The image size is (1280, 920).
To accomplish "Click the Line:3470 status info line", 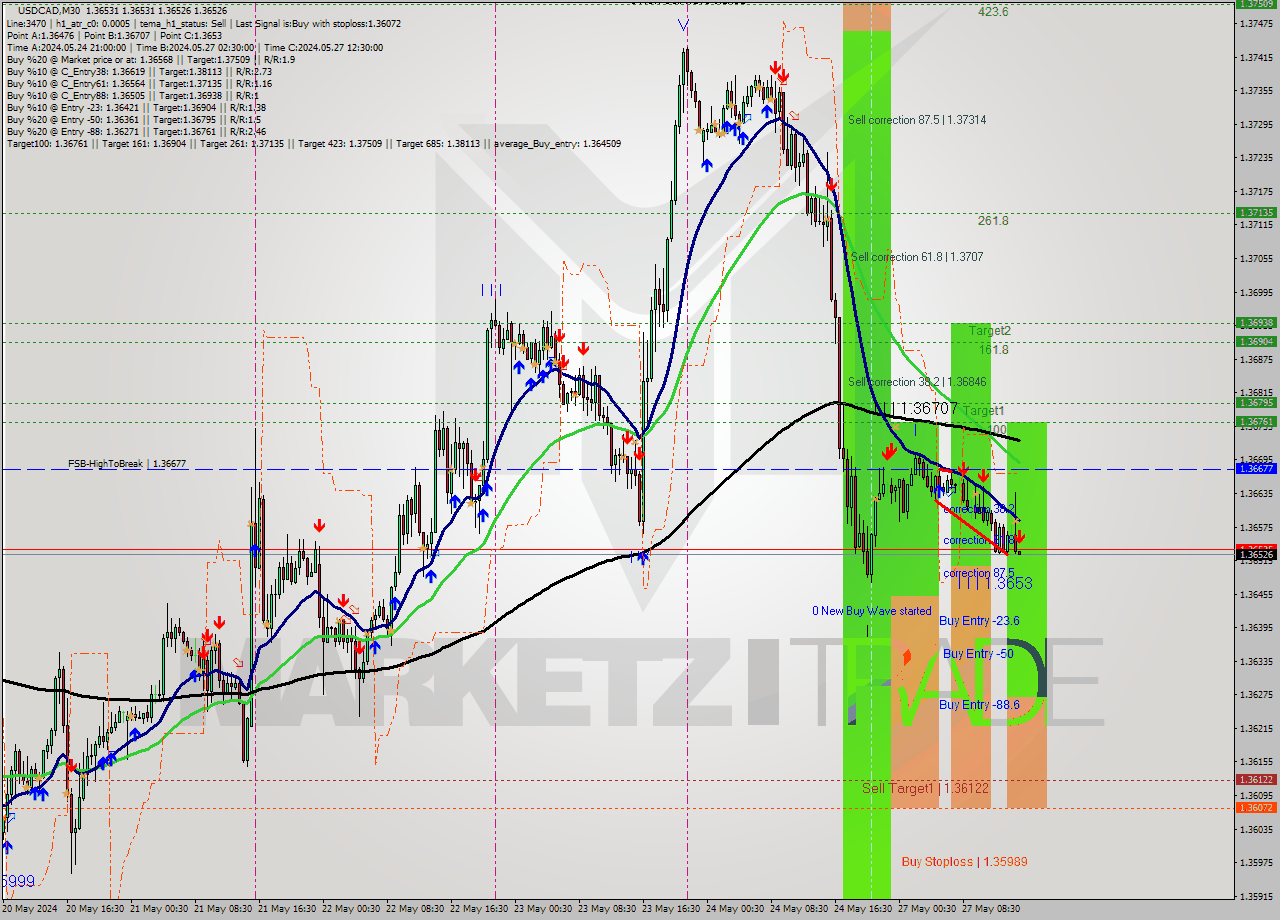I will [203, 23].
